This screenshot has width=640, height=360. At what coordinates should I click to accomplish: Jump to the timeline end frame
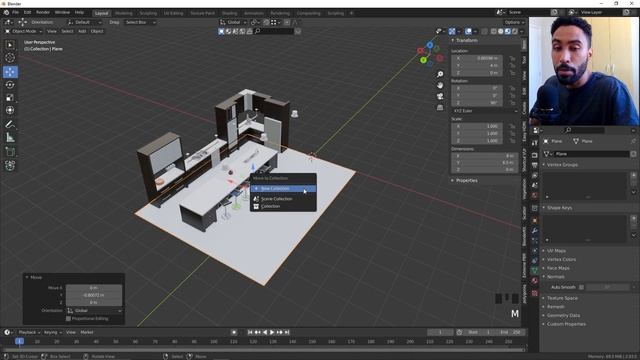287,332
